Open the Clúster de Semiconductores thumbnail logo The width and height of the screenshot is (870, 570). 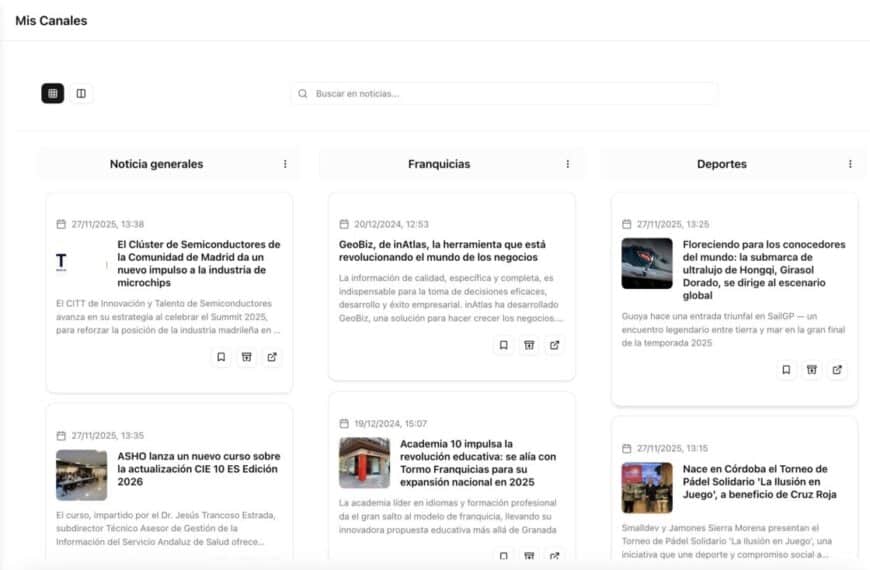82,264
